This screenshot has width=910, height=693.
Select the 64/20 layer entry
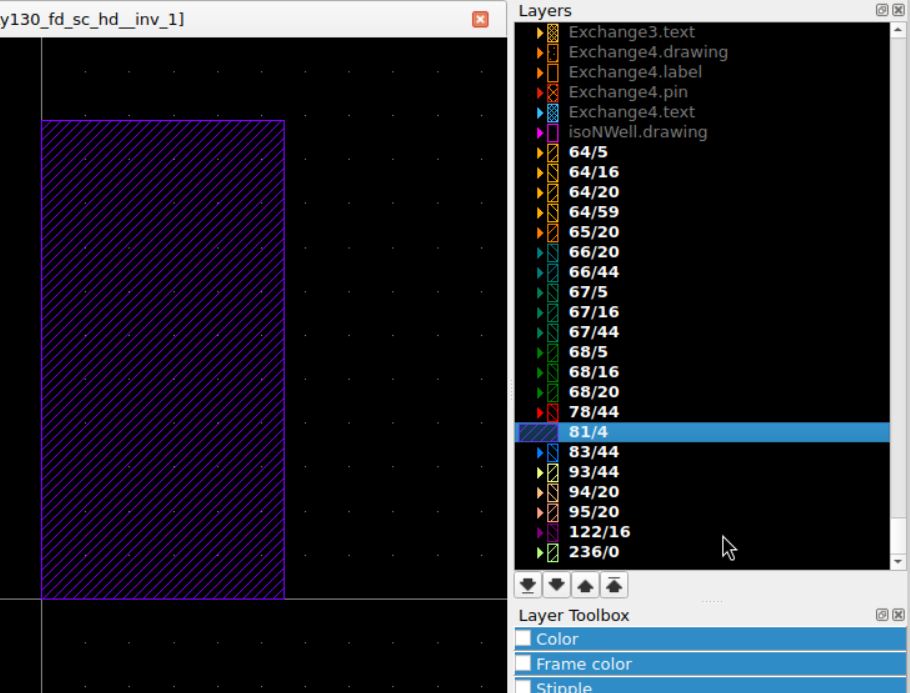click(x=593, y=192)
